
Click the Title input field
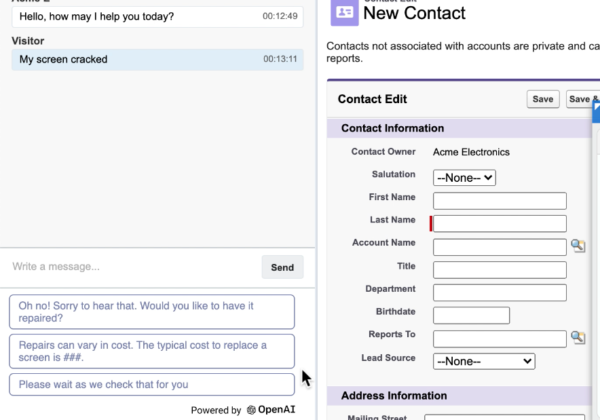click(x=500, y=270)
